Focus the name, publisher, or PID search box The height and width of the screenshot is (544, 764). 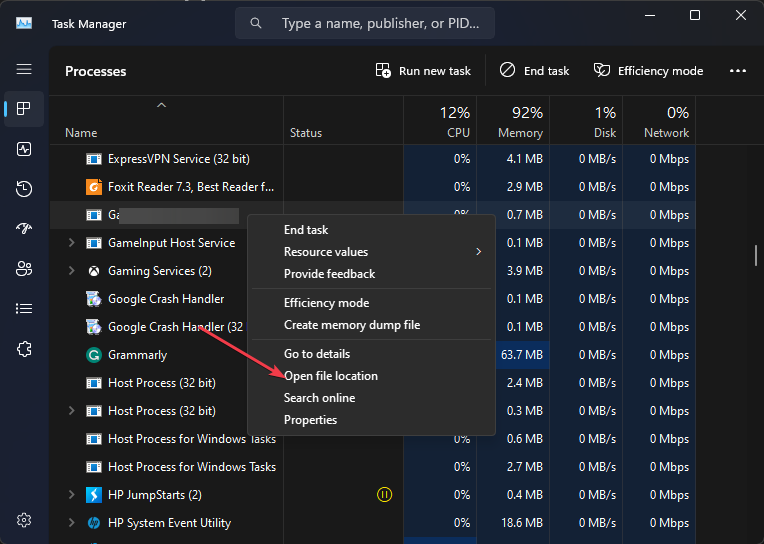pyautogui.click(x=365, y=23)
